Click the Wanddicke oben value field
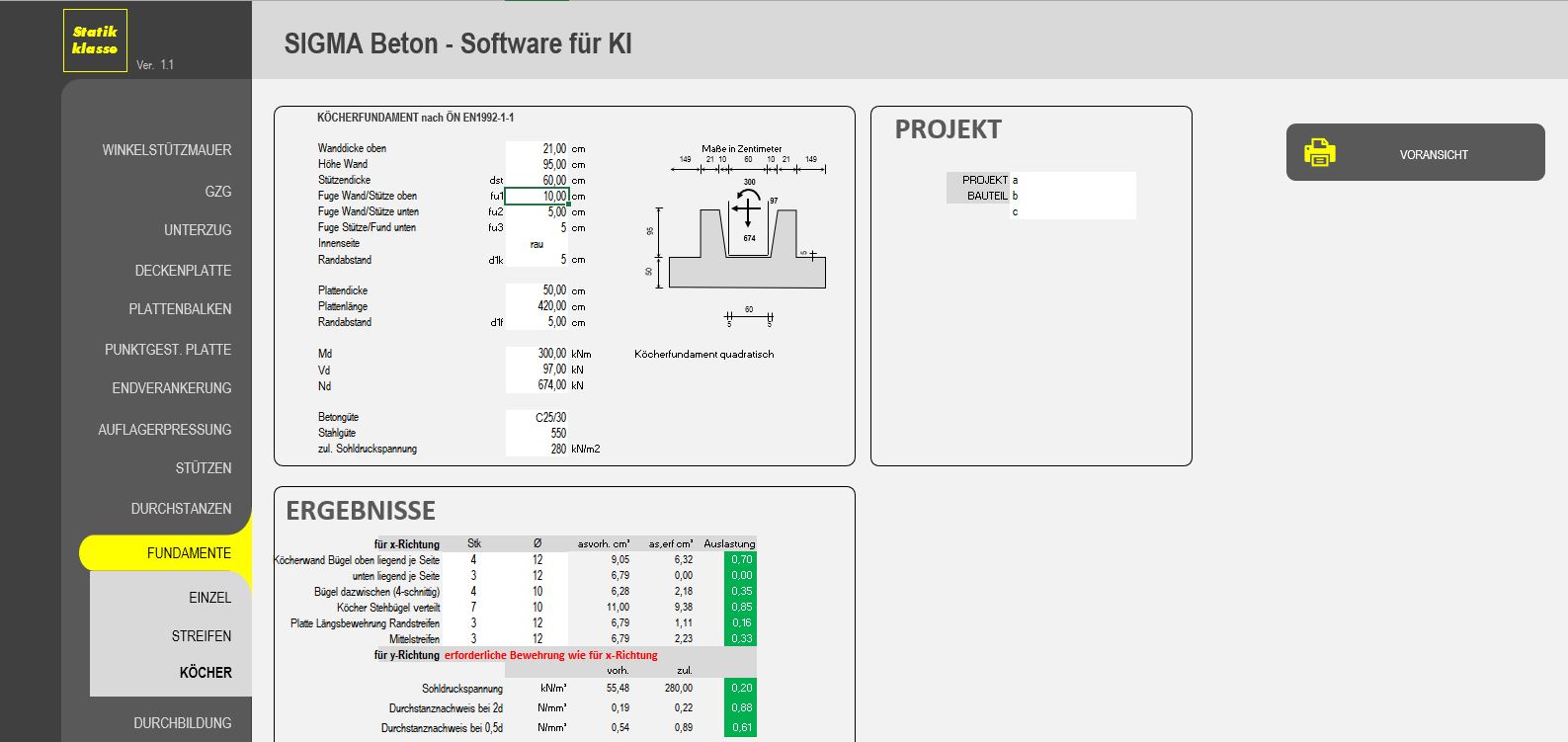The width and height of the screenshot is (1568, 742). [x=536, y=148]
